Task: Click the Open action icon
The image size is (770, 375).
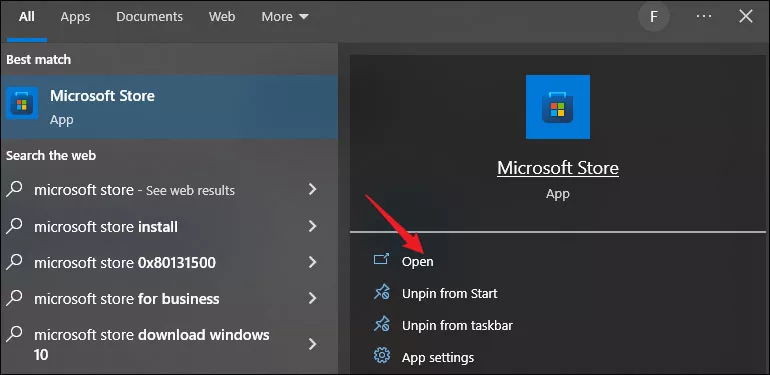Action: (x=382, y=259)
